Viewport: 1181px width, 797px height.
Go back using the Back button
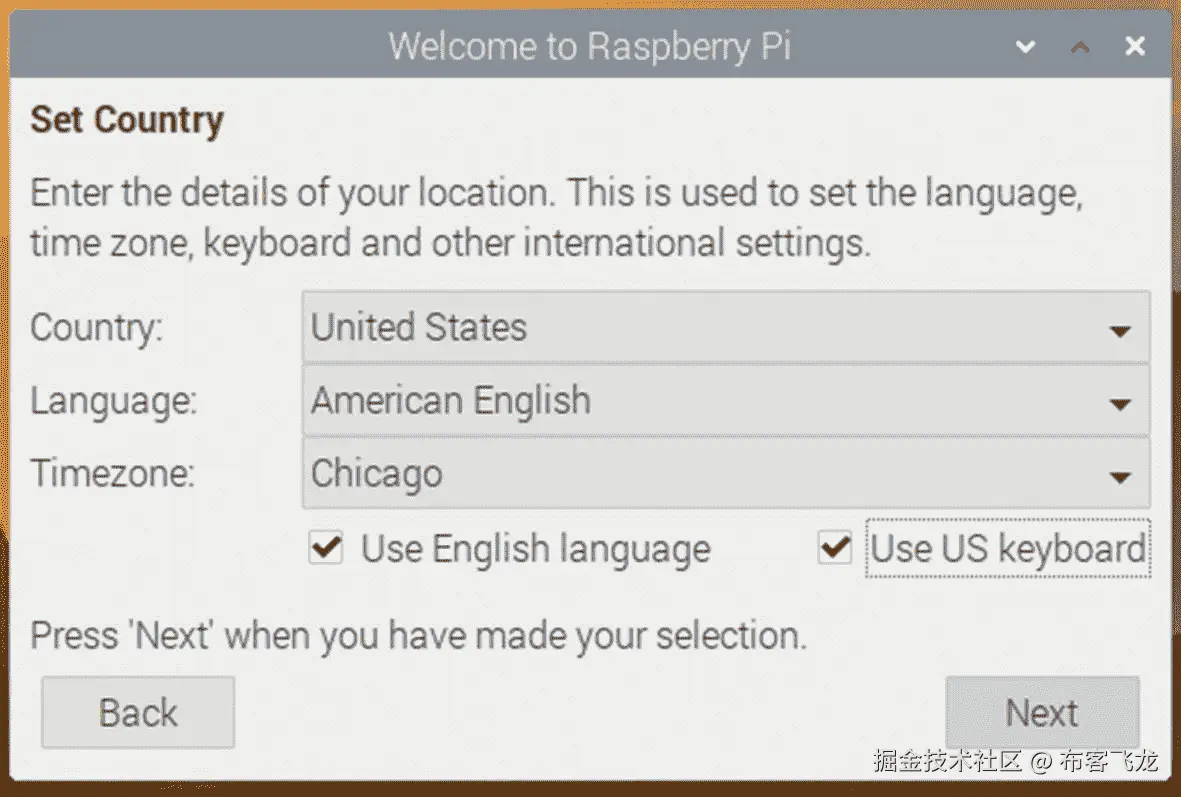pyautogui.click(x=138, y=713)
